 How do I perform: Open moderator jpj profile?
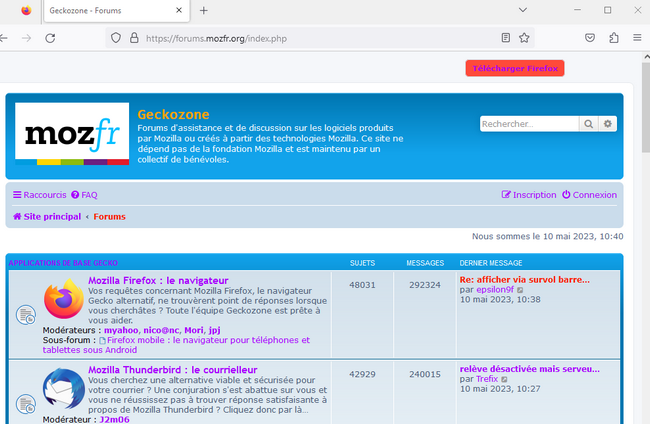214,330
